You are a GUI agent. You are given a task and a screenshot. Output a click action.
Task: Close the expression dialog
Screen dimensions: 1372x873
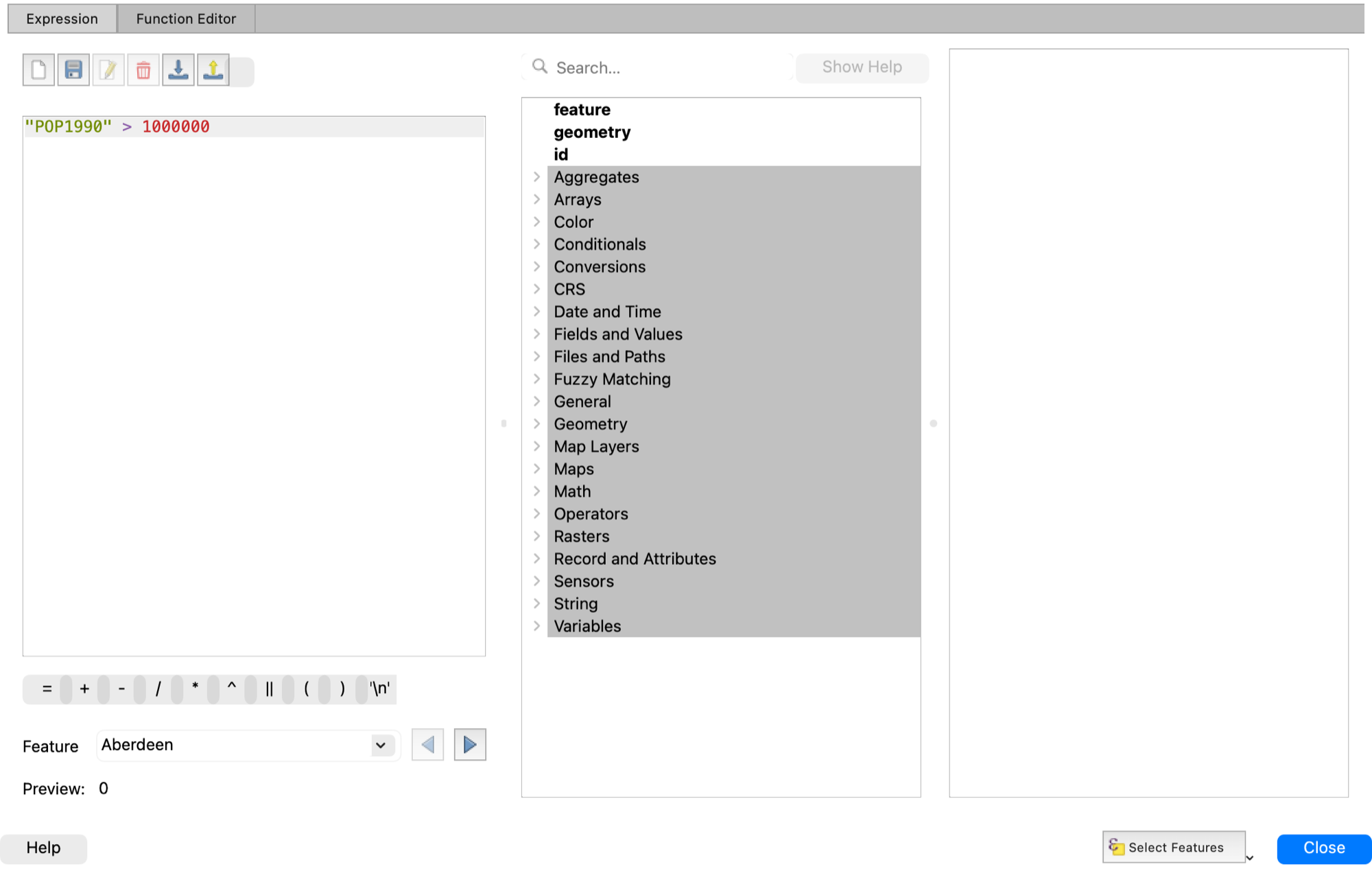click(x=1324, y=848)
